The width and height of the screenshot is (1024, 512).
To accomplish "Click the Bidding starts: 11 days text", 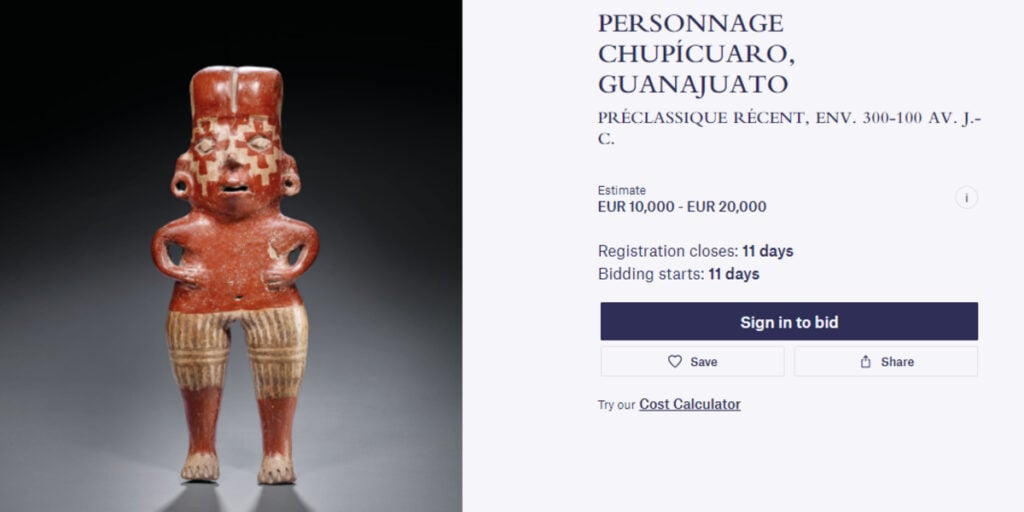I will pos(678,274).
